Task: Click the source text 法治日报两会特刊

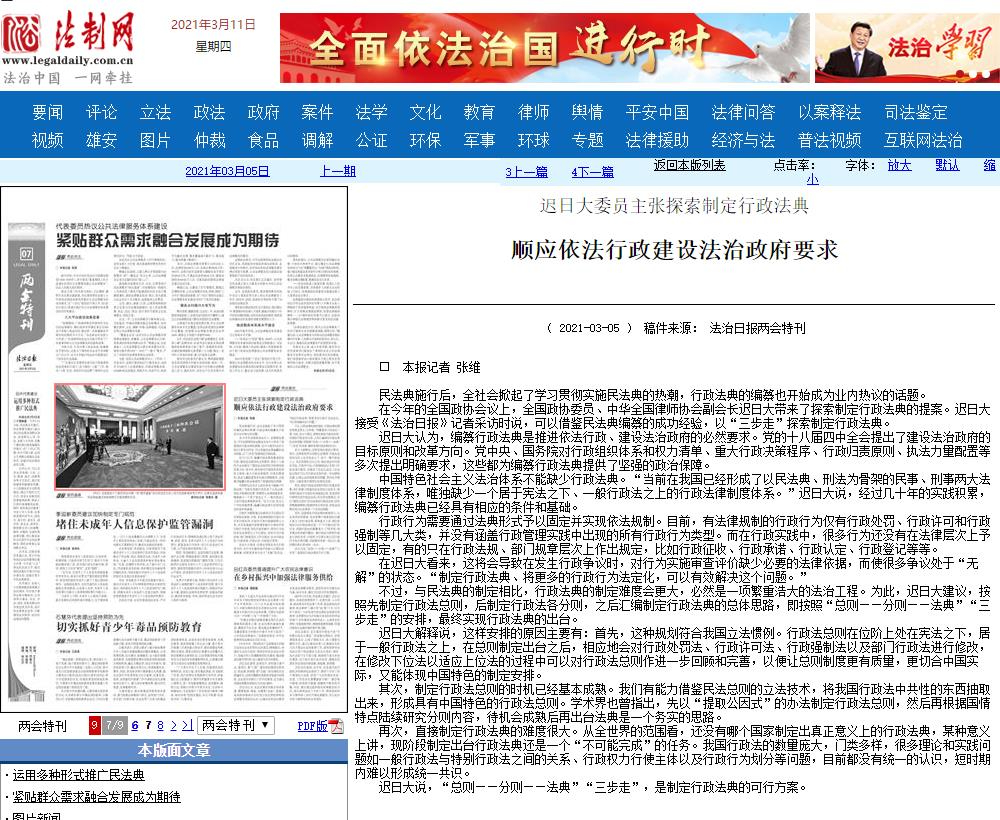Action: coord(757,328)
